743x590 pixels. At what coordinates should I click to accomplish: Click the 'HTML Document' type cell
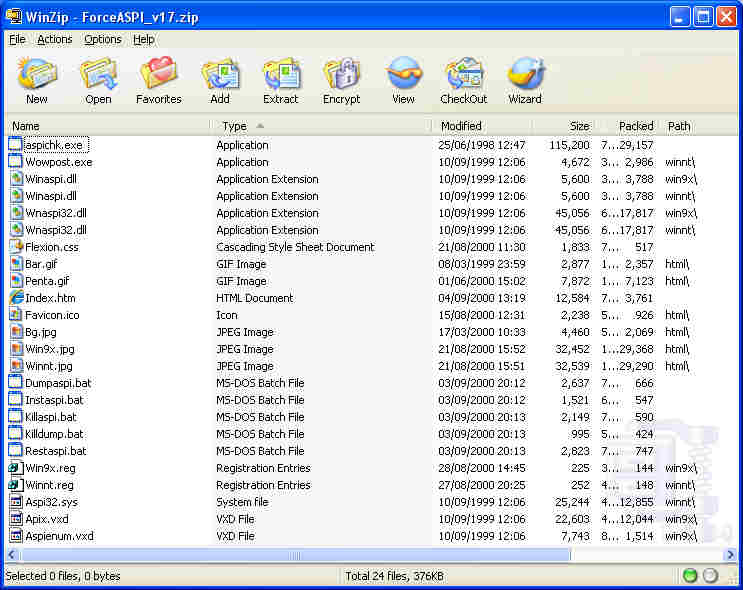click(254, 298)
